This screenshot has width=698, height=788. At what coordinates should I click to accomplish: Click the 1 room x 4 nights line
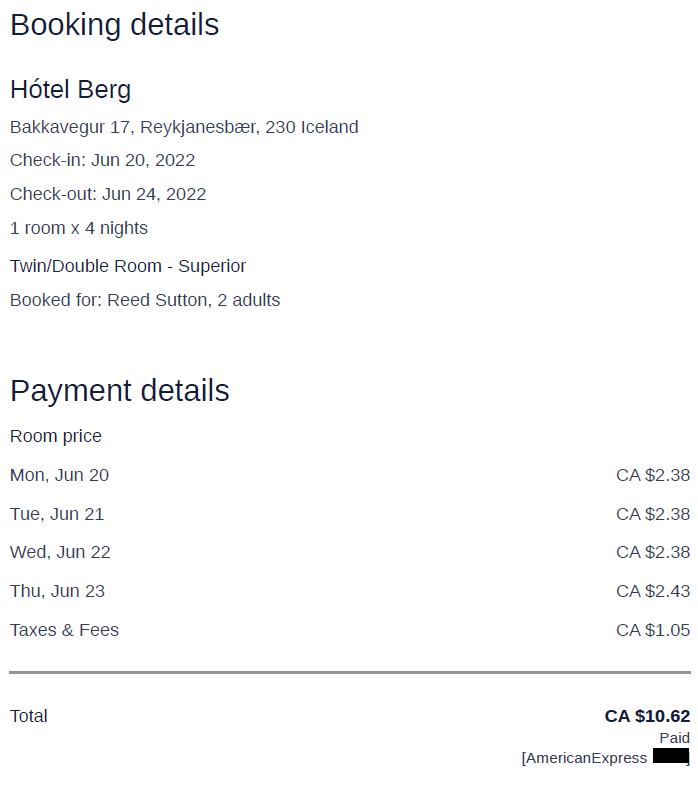pyautogui.click(x=79, y=228)
